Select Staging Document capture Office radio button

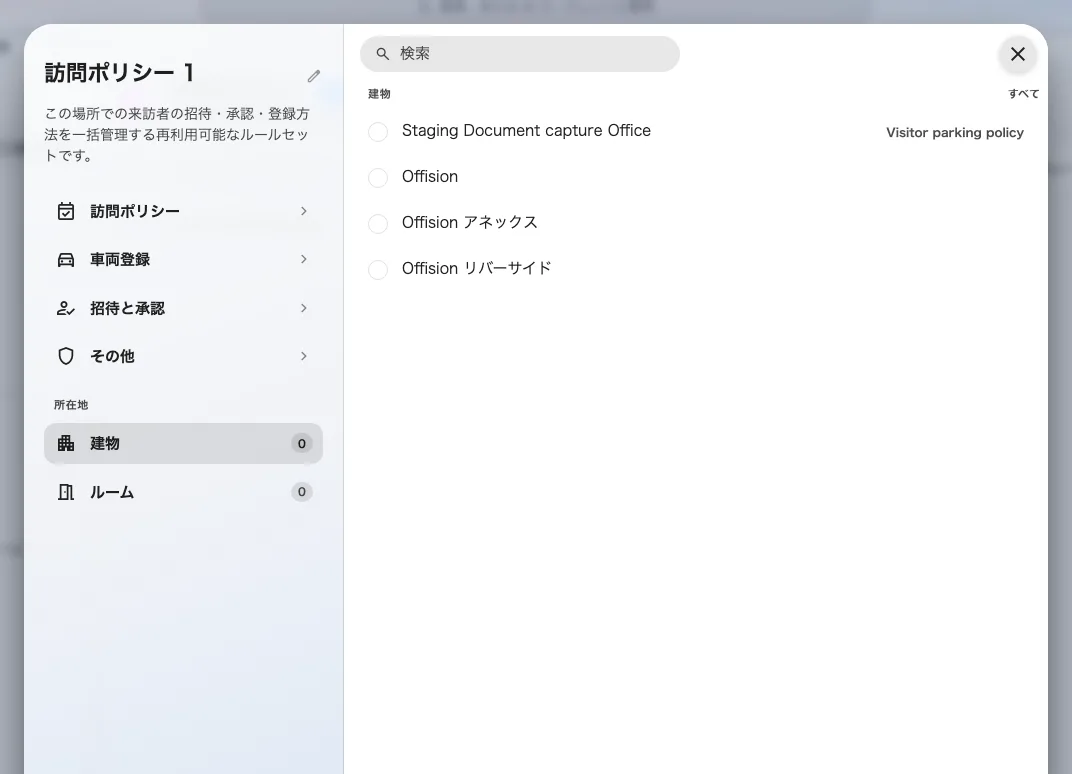click(378, 131)
